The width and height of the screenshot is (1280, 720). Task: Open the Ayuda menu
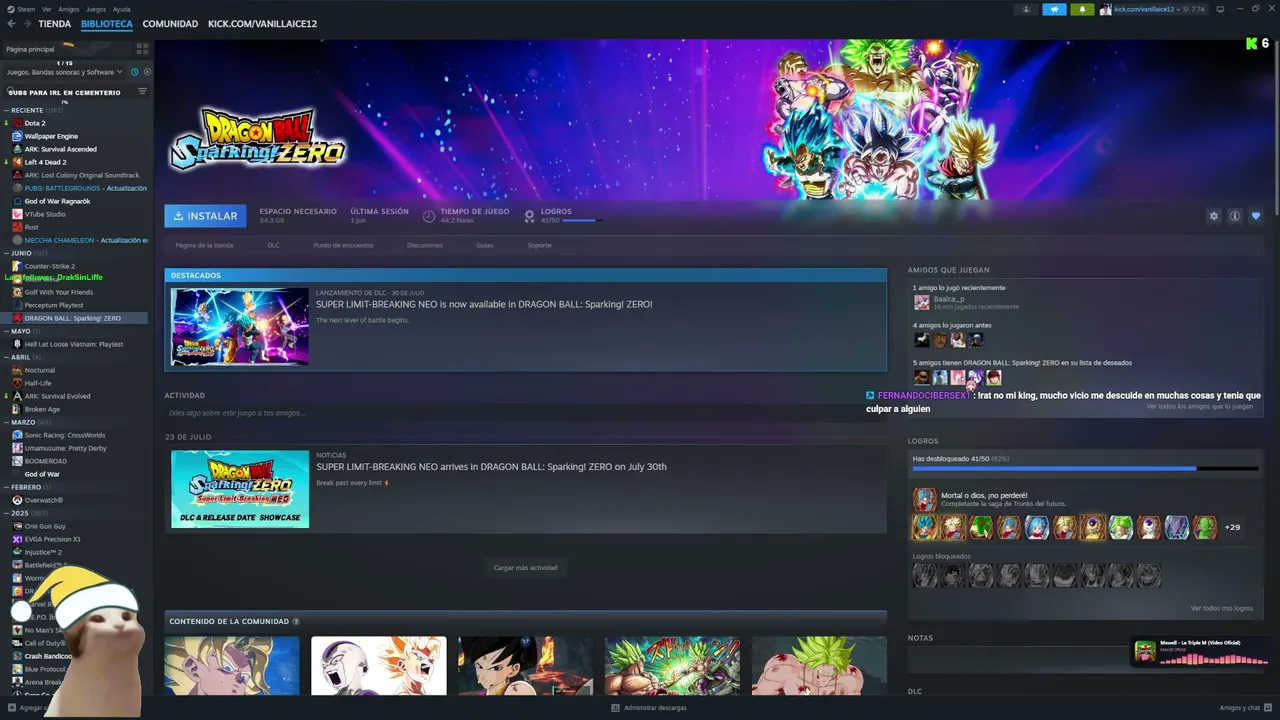(122, 9)
